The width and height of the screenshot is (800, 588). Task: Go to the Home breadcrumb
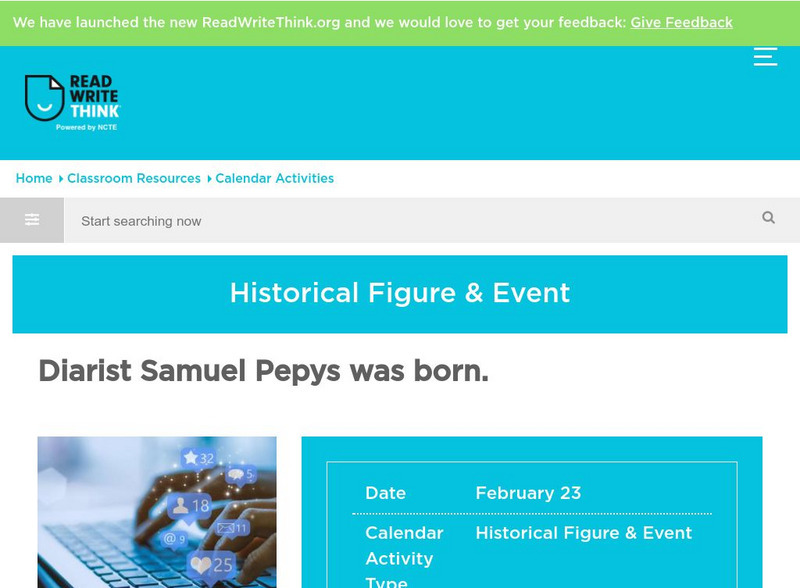pyautogui.click(x=34, y=178)
